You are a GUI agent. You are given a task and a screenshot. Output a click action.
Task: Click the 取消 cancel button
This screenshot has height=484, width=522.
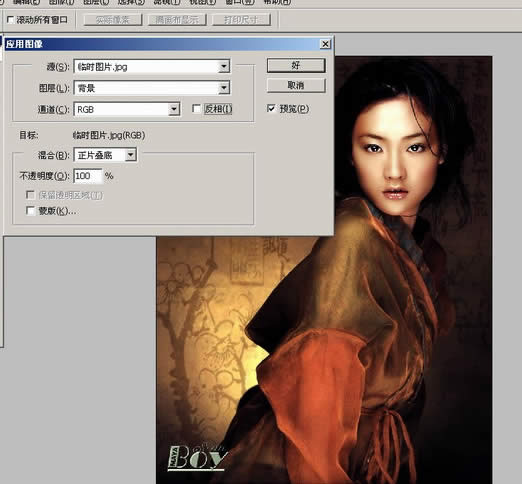pyautogui.click(x=296, y=86)
